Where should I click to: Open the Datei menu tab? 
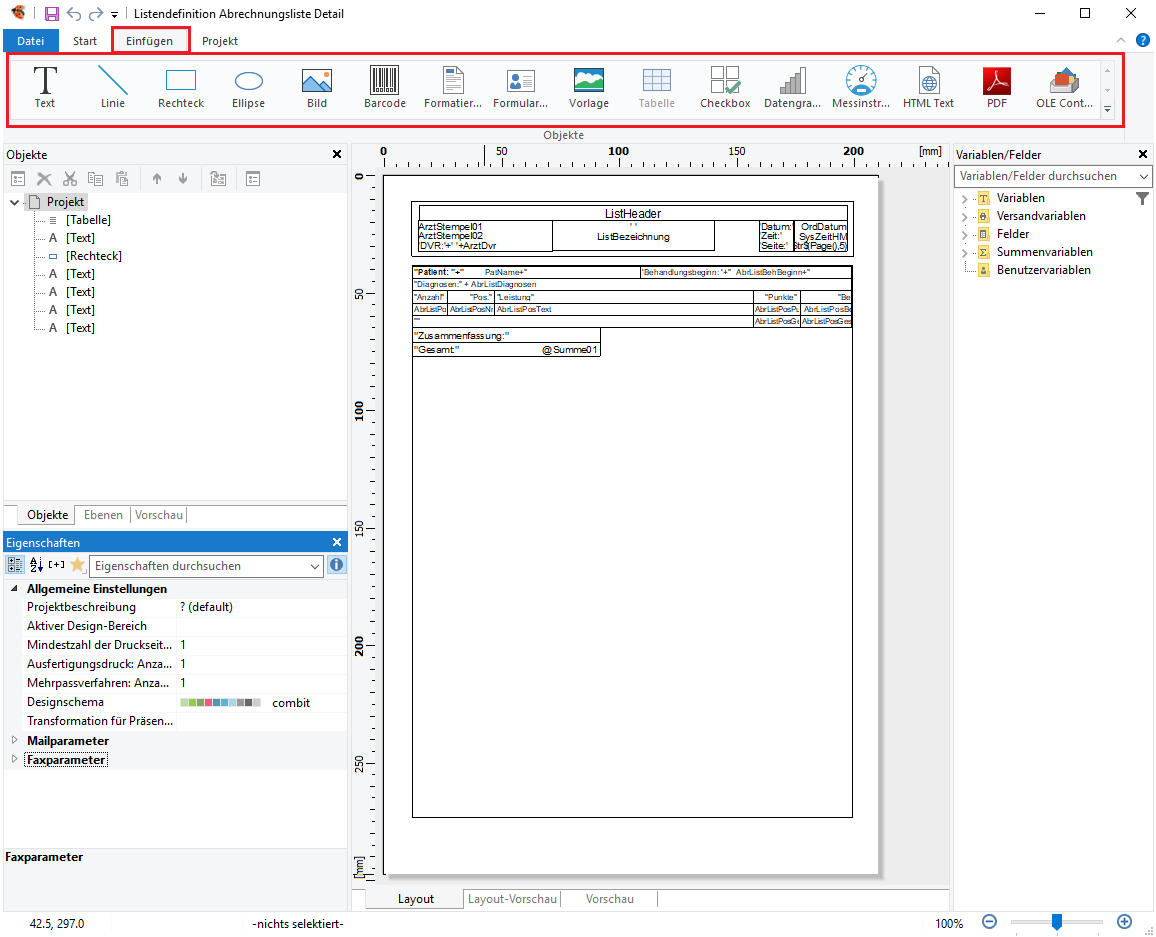[x=31, y=41]
